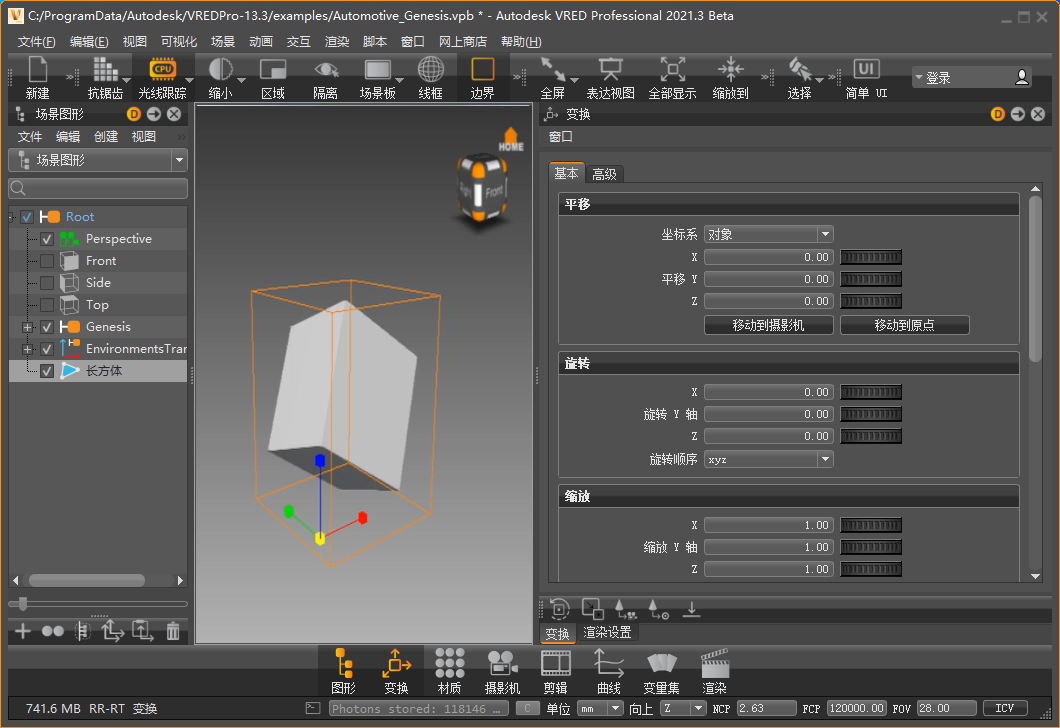
Task: Click the 移动到摄影机 button
Action: tap(769, 325)
